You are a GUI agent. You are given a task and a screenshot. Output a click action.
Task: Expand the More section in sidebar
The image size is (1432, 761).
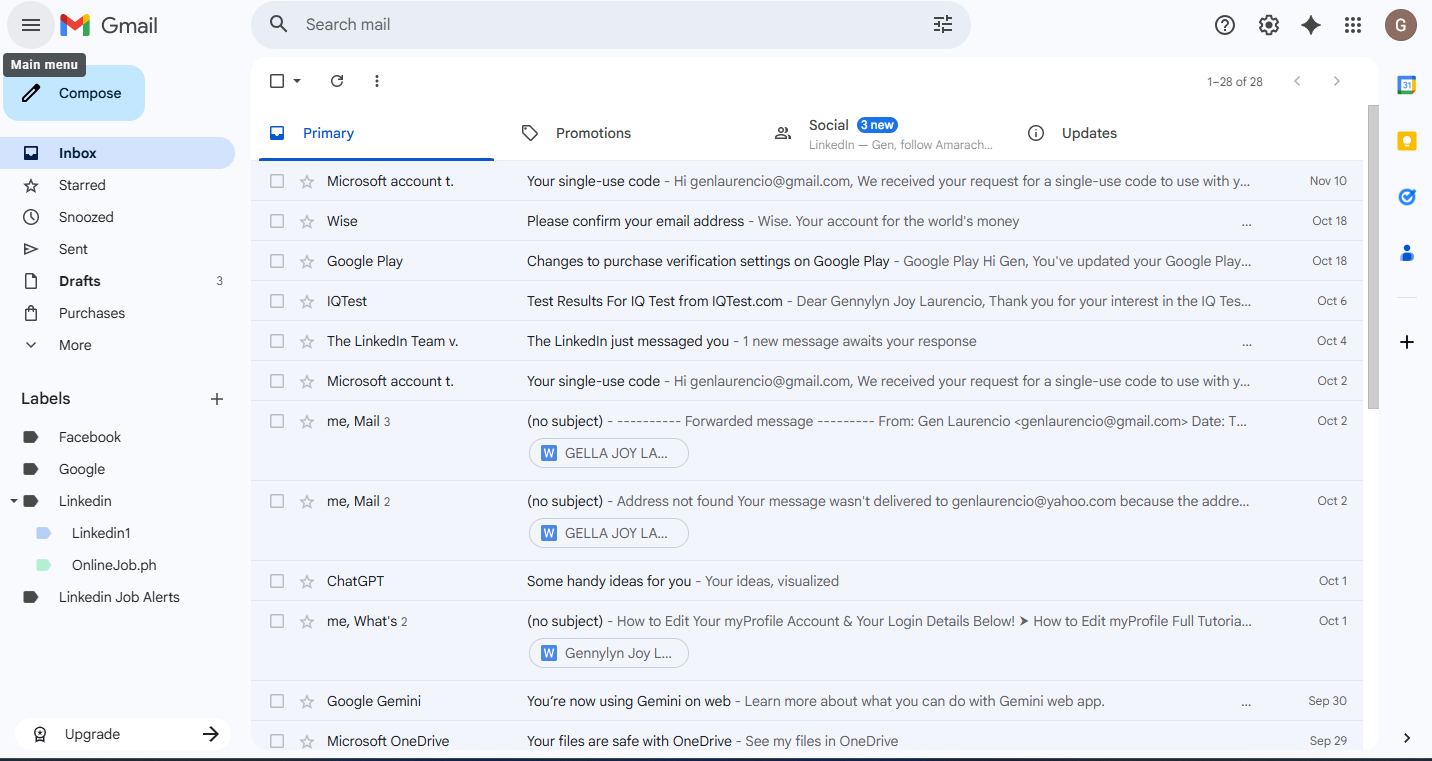click(x=75, y=345)
